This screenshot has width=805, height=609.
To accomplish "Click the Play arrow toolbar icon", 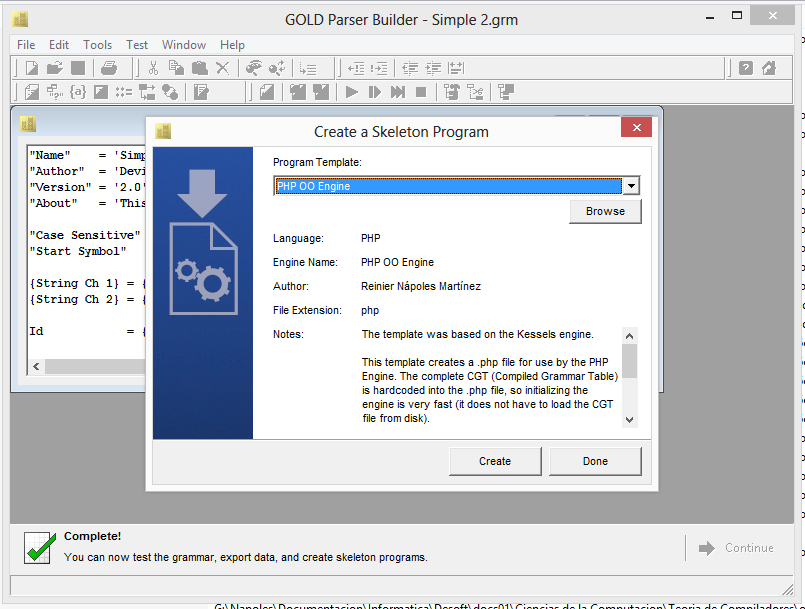I will tap(352, 92).
